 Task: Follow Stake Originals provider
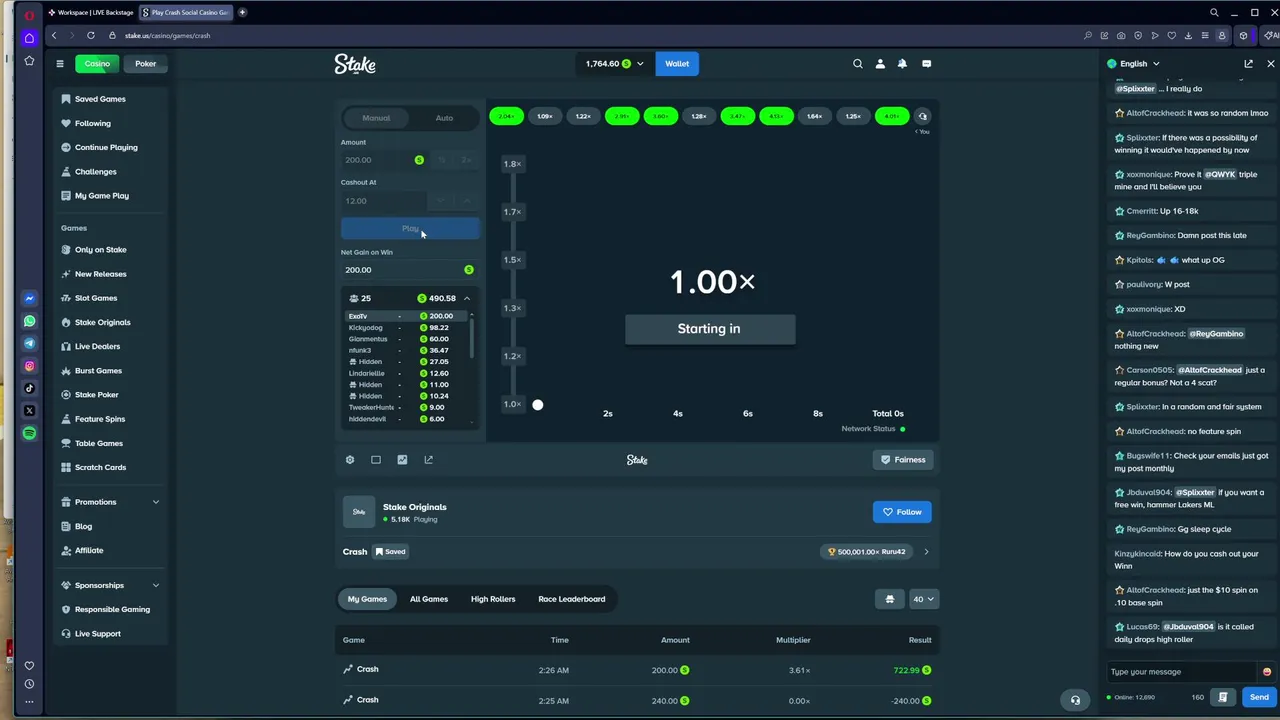pos(902,512)
